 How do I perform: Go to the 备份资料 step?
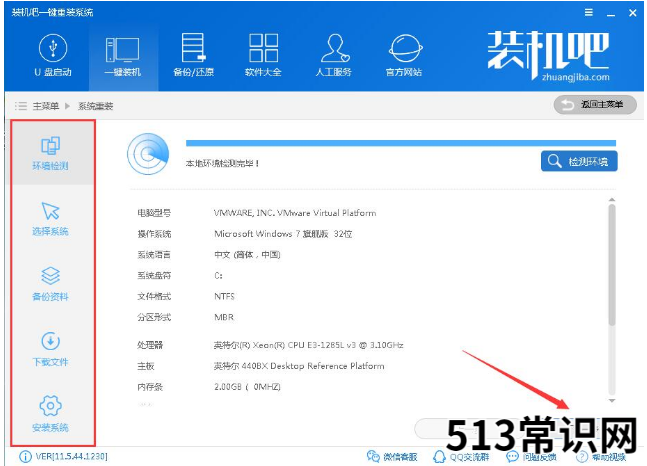(x=50, y=284)
